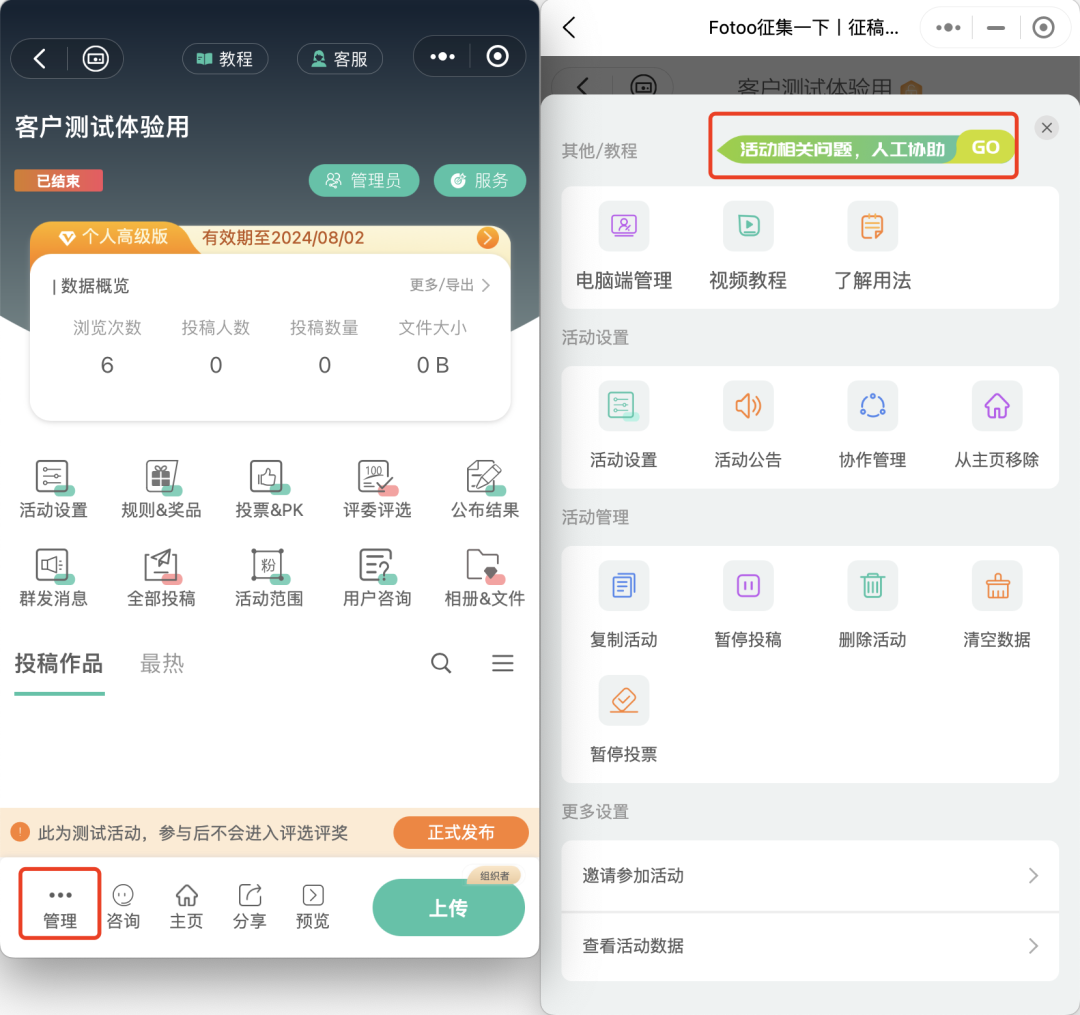
Task: Open 活动设置 in right management panel
Action: 623,426
